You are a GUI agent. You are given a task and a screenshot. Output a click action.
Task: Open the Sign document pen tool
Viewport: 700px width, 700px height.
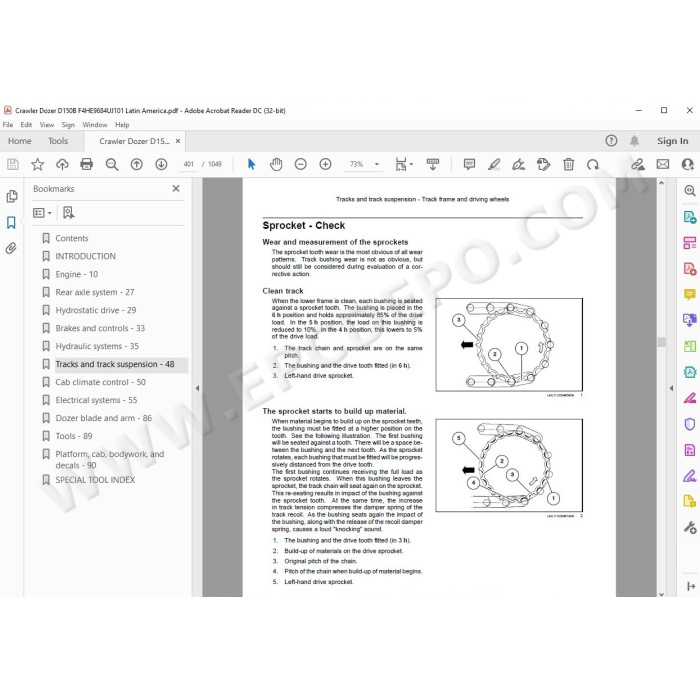coord(518,165)
